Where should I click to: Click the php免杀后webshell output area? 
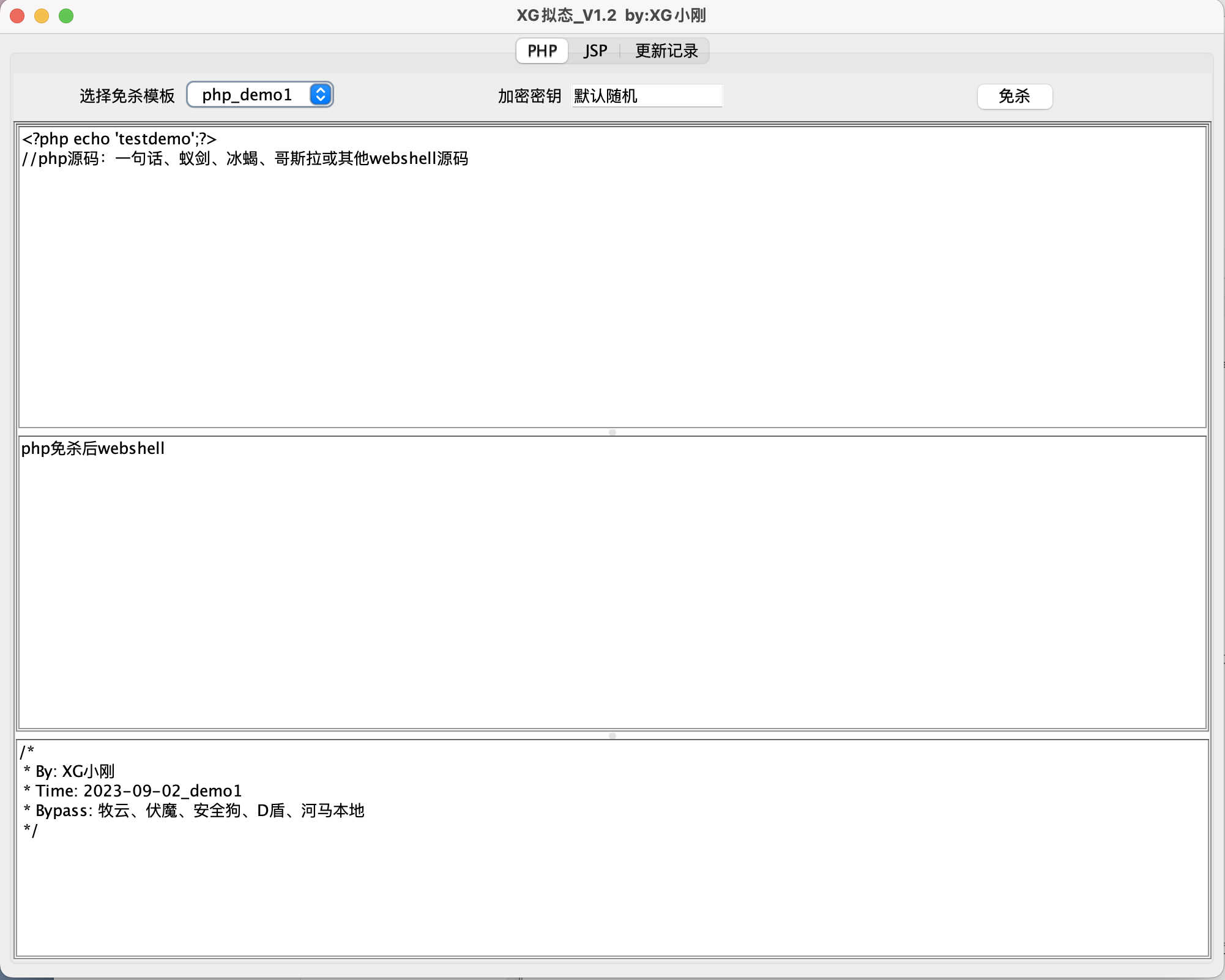pos(93,448)
